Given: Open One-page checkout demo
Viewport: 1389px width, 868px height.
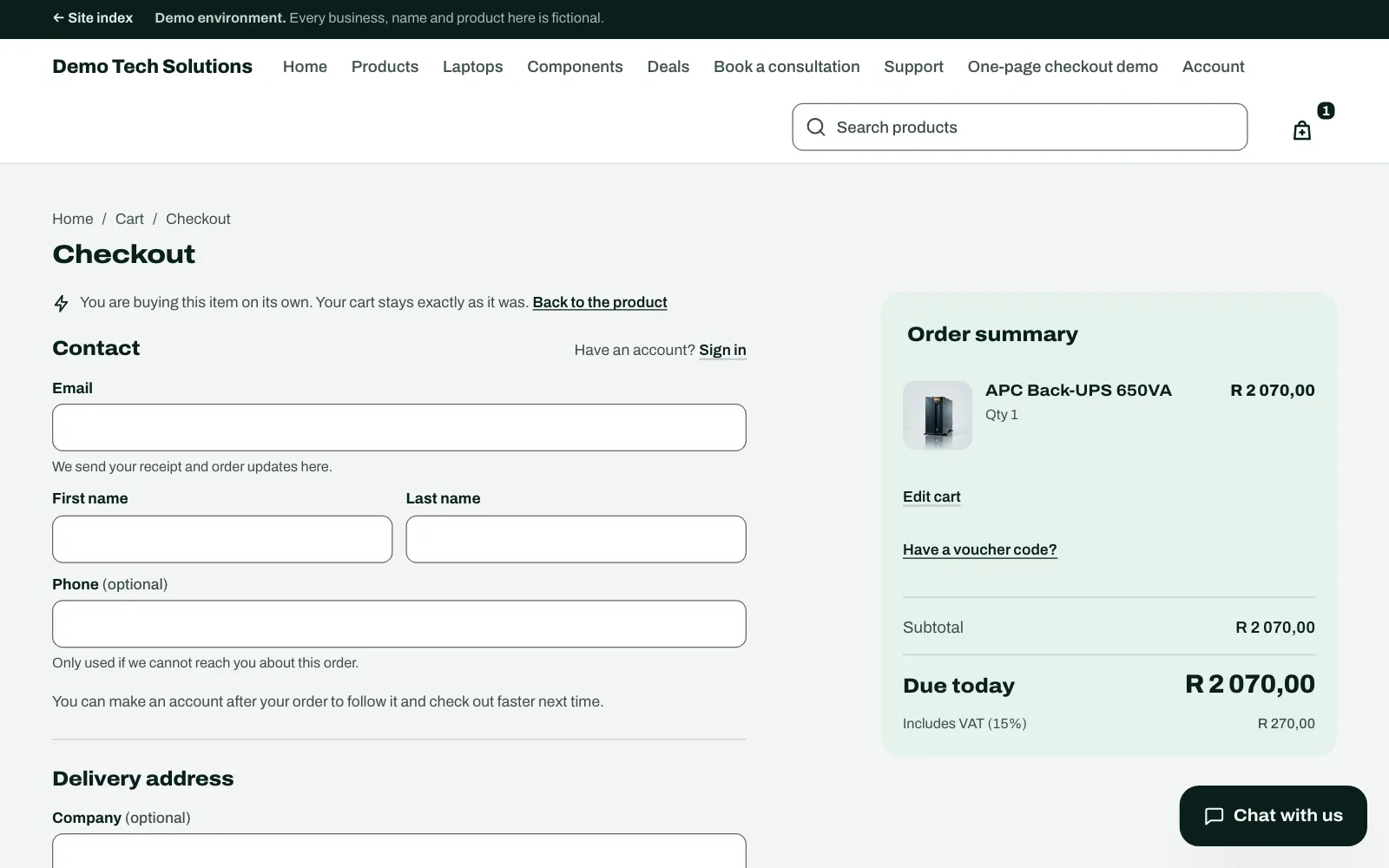Looking at the screenshot, I should pyautogui.click(x=1063, y=67).
